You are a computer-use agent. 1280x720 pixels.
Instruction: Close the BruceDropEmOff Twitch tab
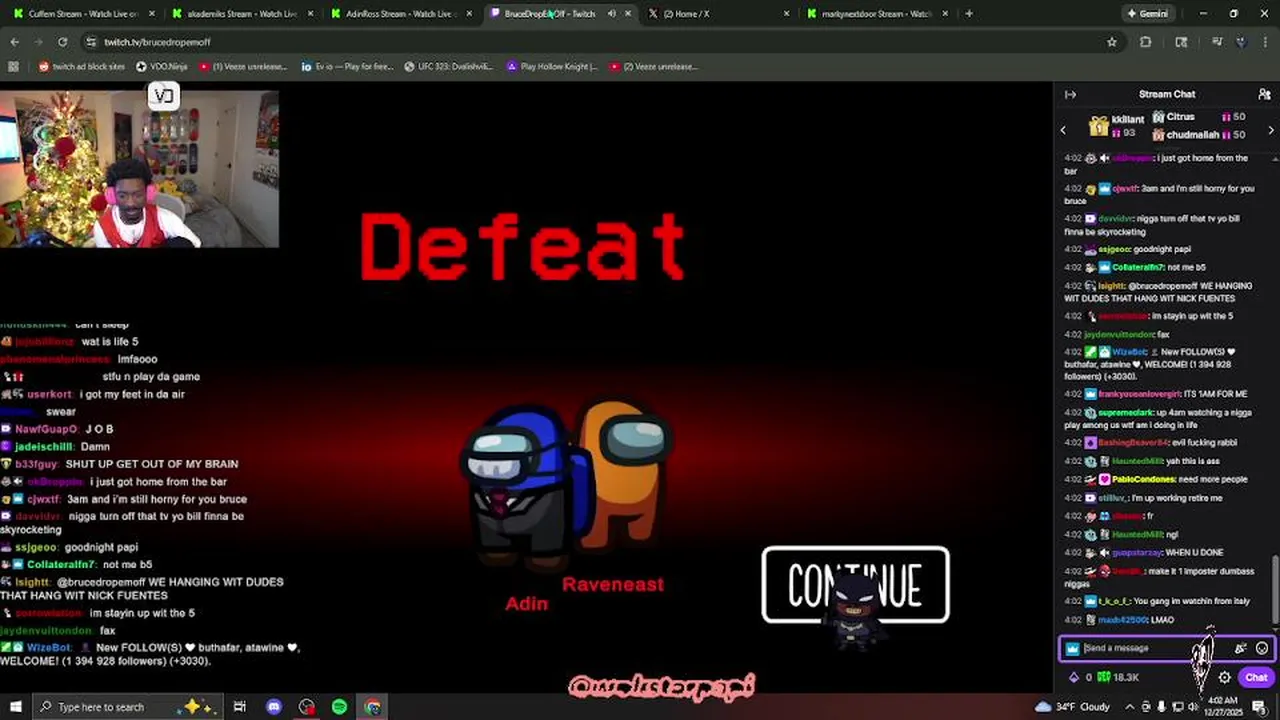coord(628,14)
